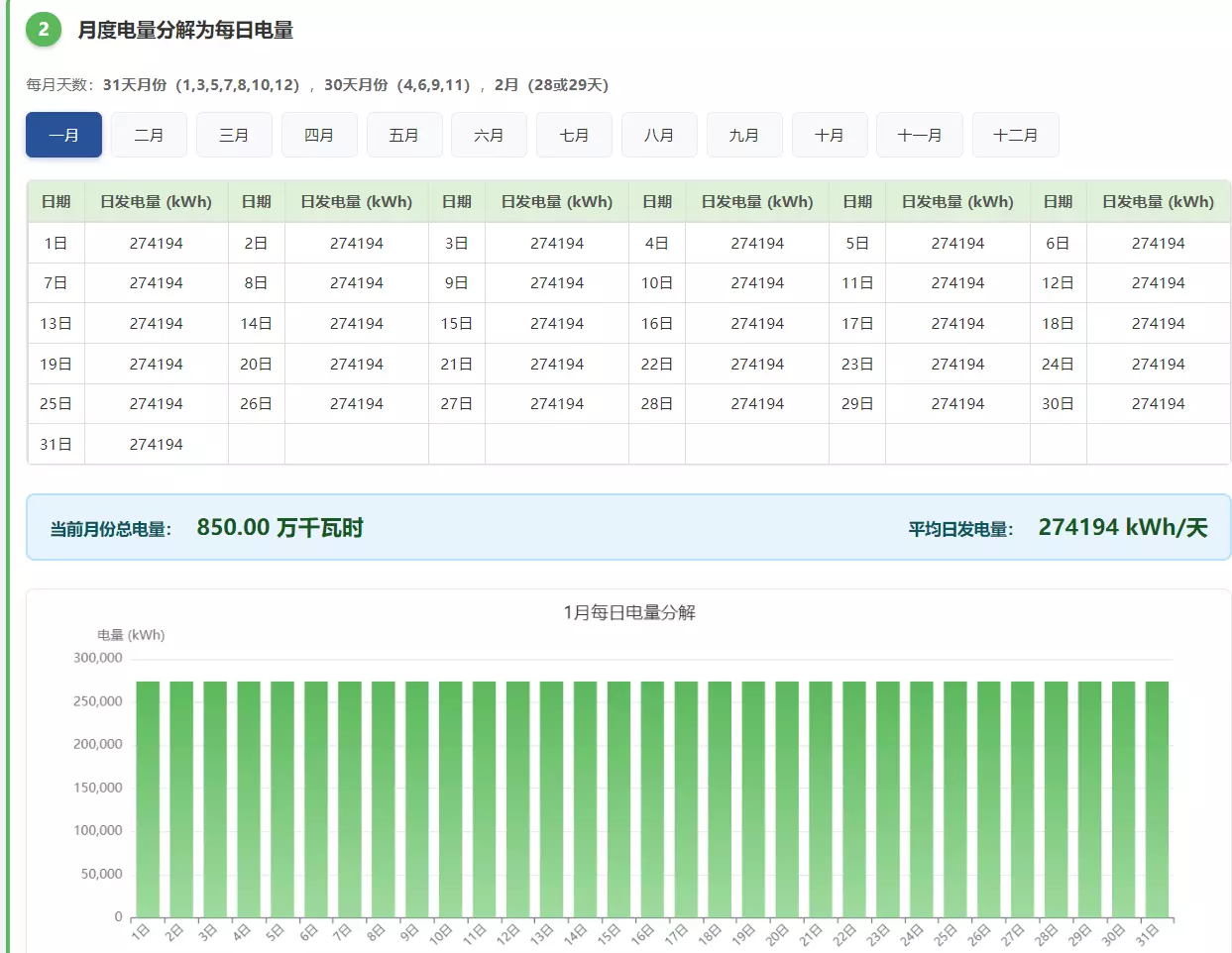Open the 十二月 month tab
The width and height of the screenshot is (1232, 953).
[1015, 135]
